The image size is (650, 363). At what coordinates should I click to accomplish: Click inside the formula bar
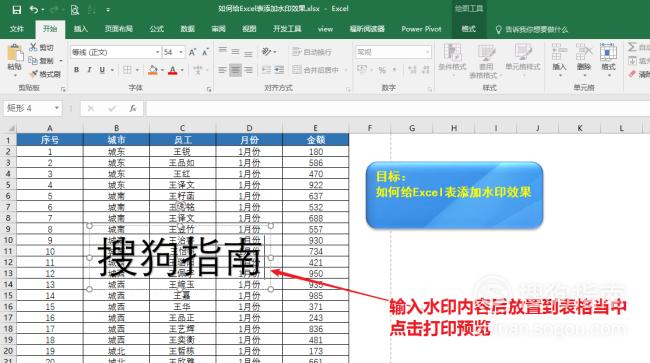click(x=397, y=108)
